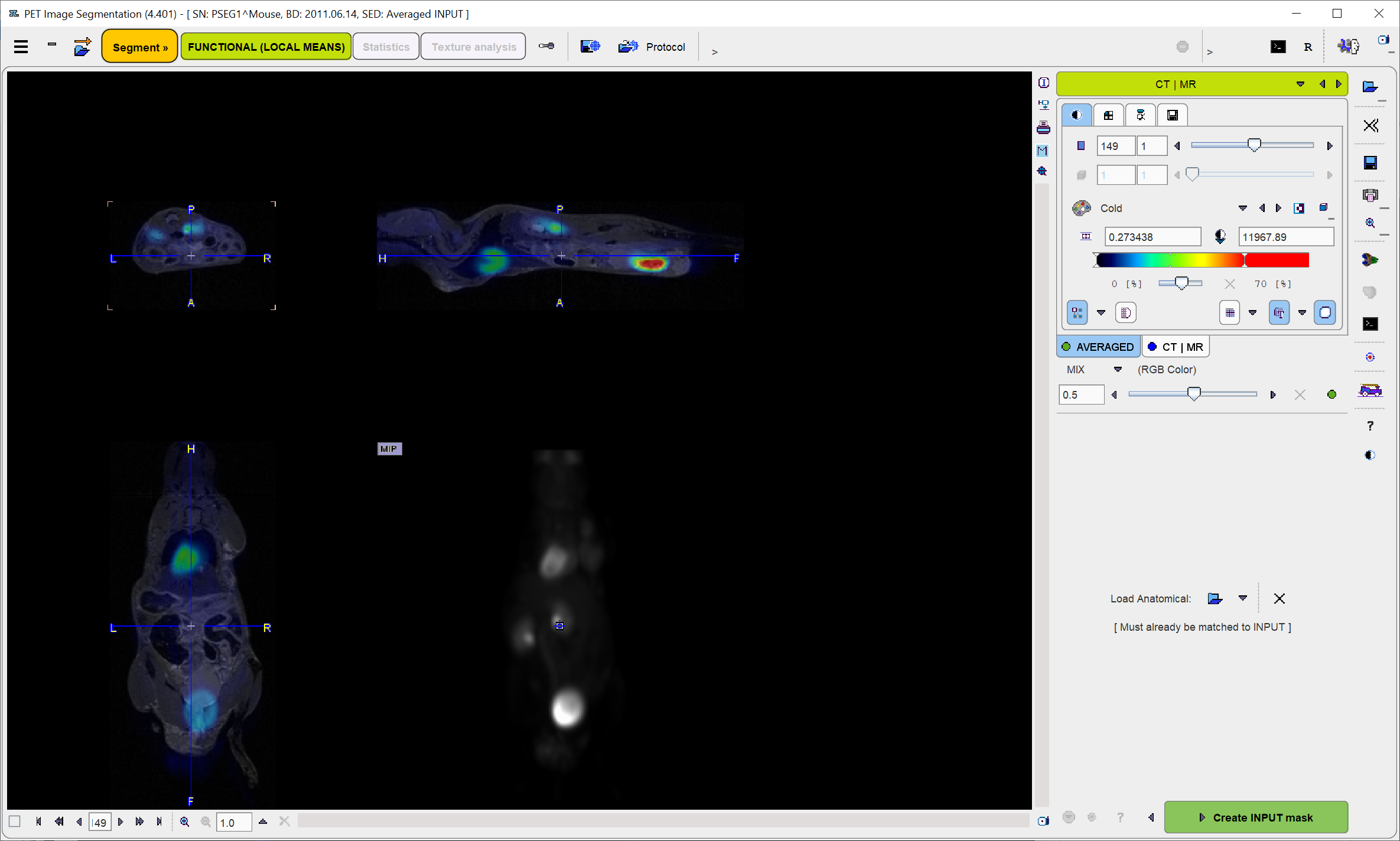Click the black terminal icon in sidebar
Image resolution: width=1400 pixels, height=841 pixels.
point(1370,324)
